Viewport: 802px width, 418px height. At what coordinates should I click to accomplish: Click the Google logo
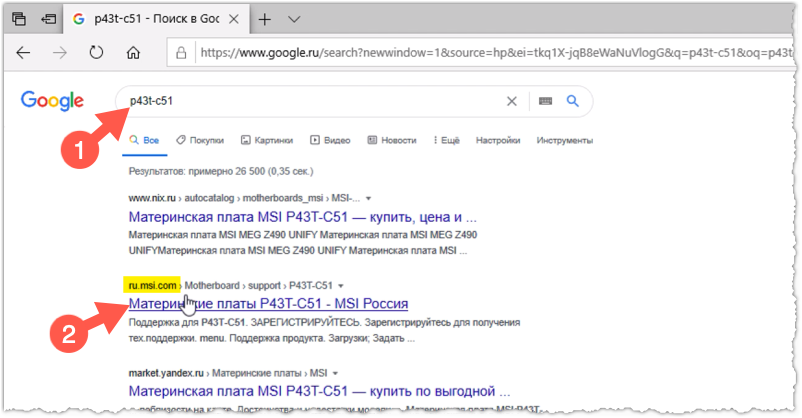(52, 101)
